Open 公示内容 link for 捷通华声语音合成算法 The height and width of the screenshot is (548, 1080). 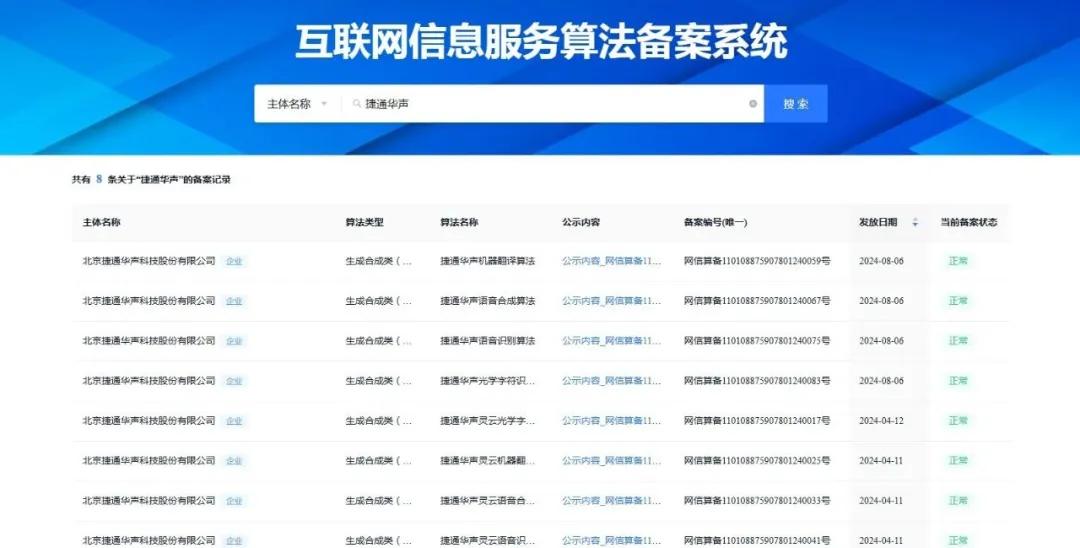(611, 301)
